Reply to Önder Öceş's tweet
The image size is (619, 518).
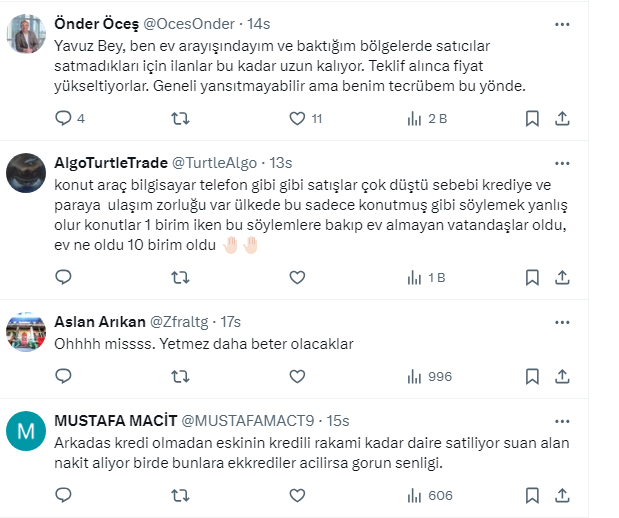click(64, 119)
